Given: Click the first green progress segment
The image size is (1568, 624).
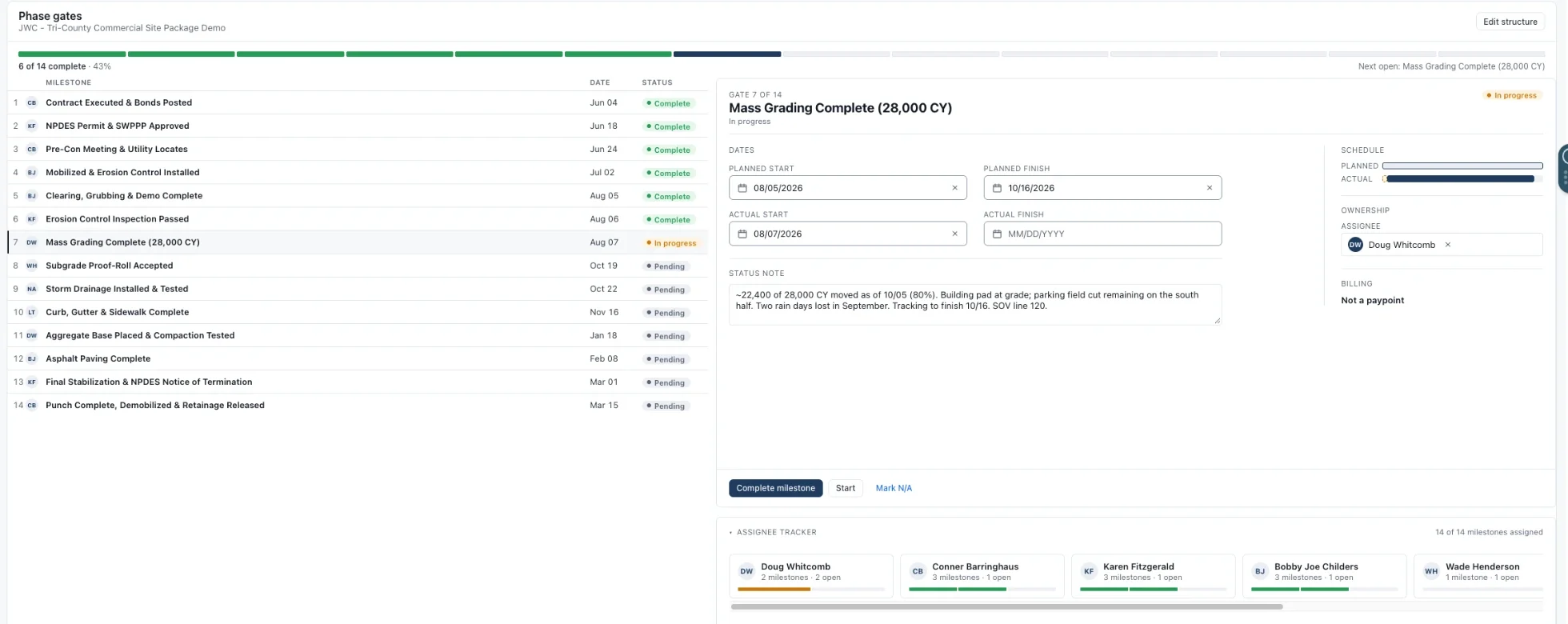Looking at the screenshot, I should pyautogui.click(x=72, y=54).
